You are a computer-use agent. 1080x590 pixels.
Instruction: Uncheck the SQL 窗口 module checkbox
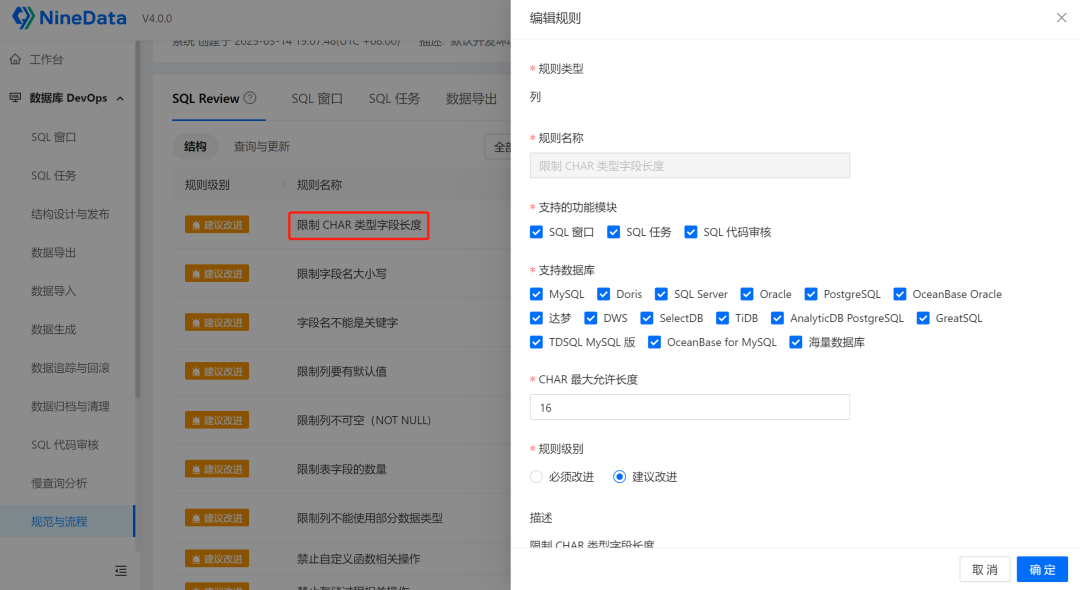click(537, 232)
